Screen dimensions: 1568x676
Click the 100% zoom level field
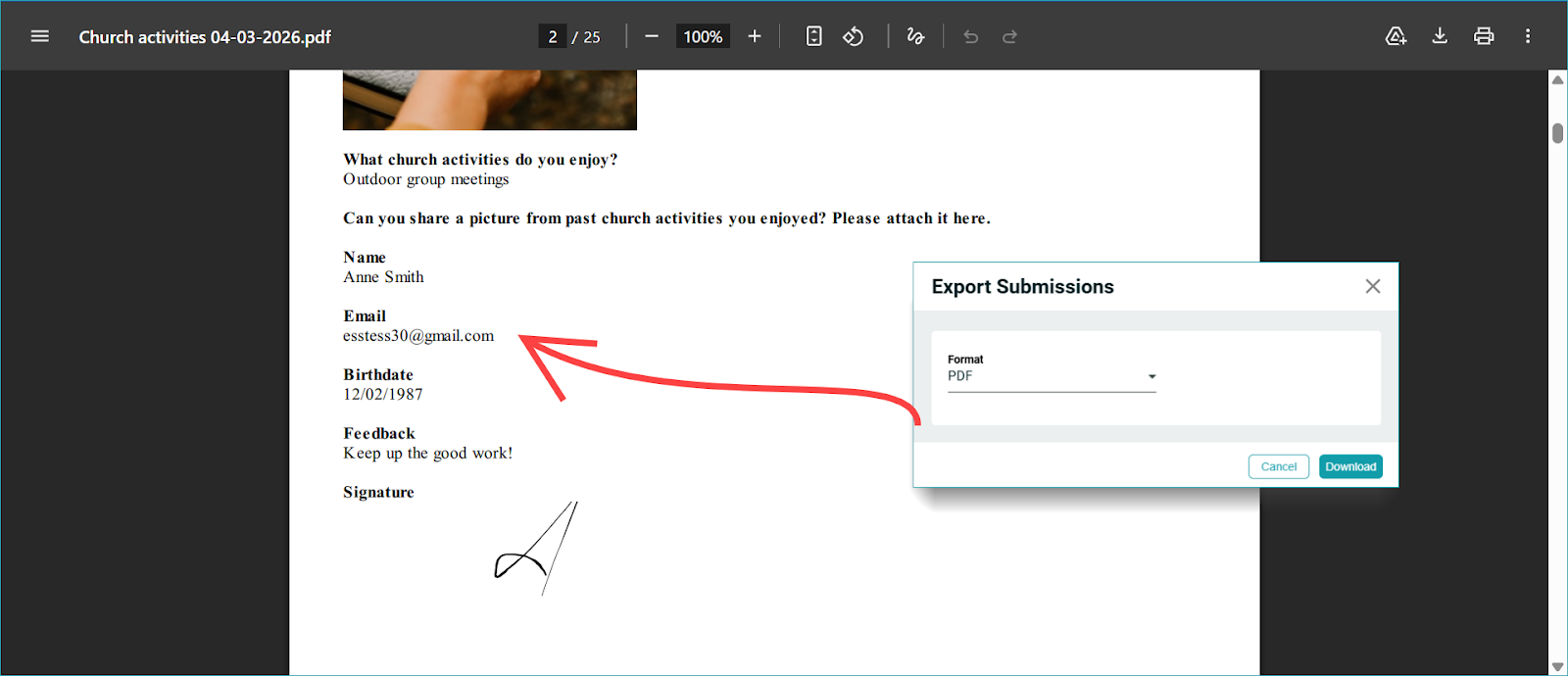[x=703, y=36]
